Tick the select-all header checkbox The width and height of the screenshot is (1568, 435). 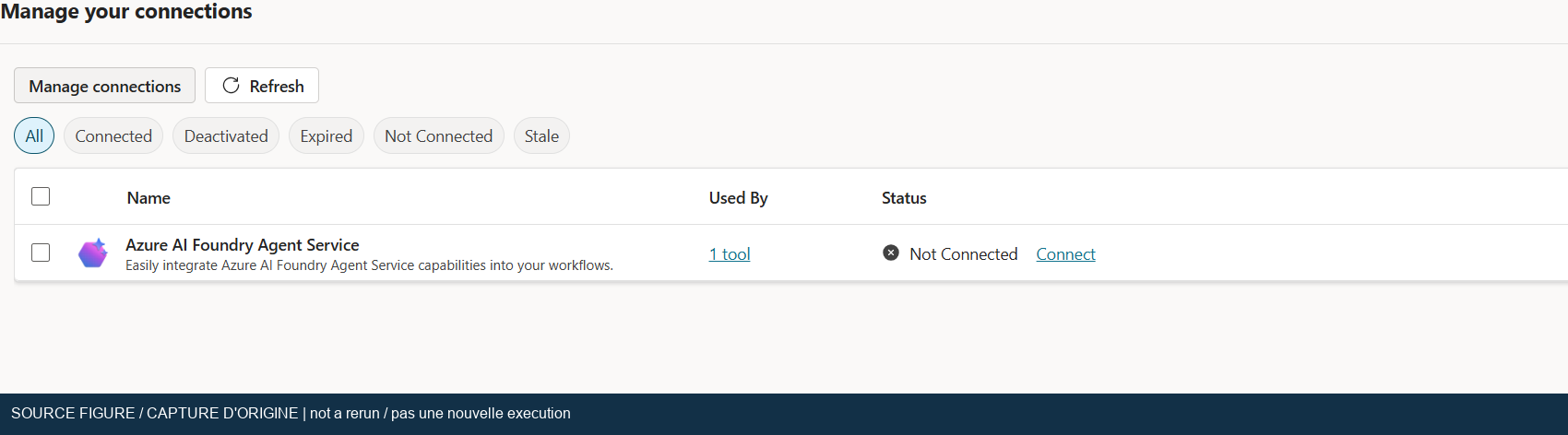(x=41, y=196)
